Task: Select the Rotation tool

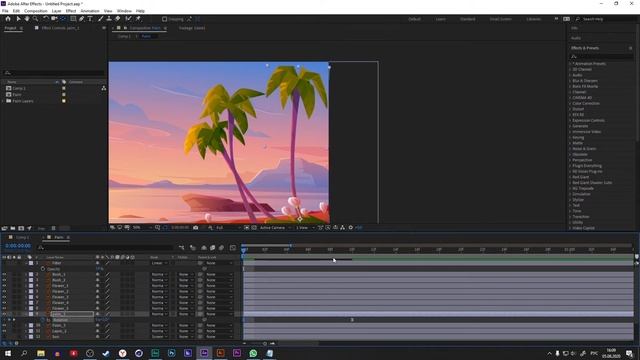Action: [46, 19]
